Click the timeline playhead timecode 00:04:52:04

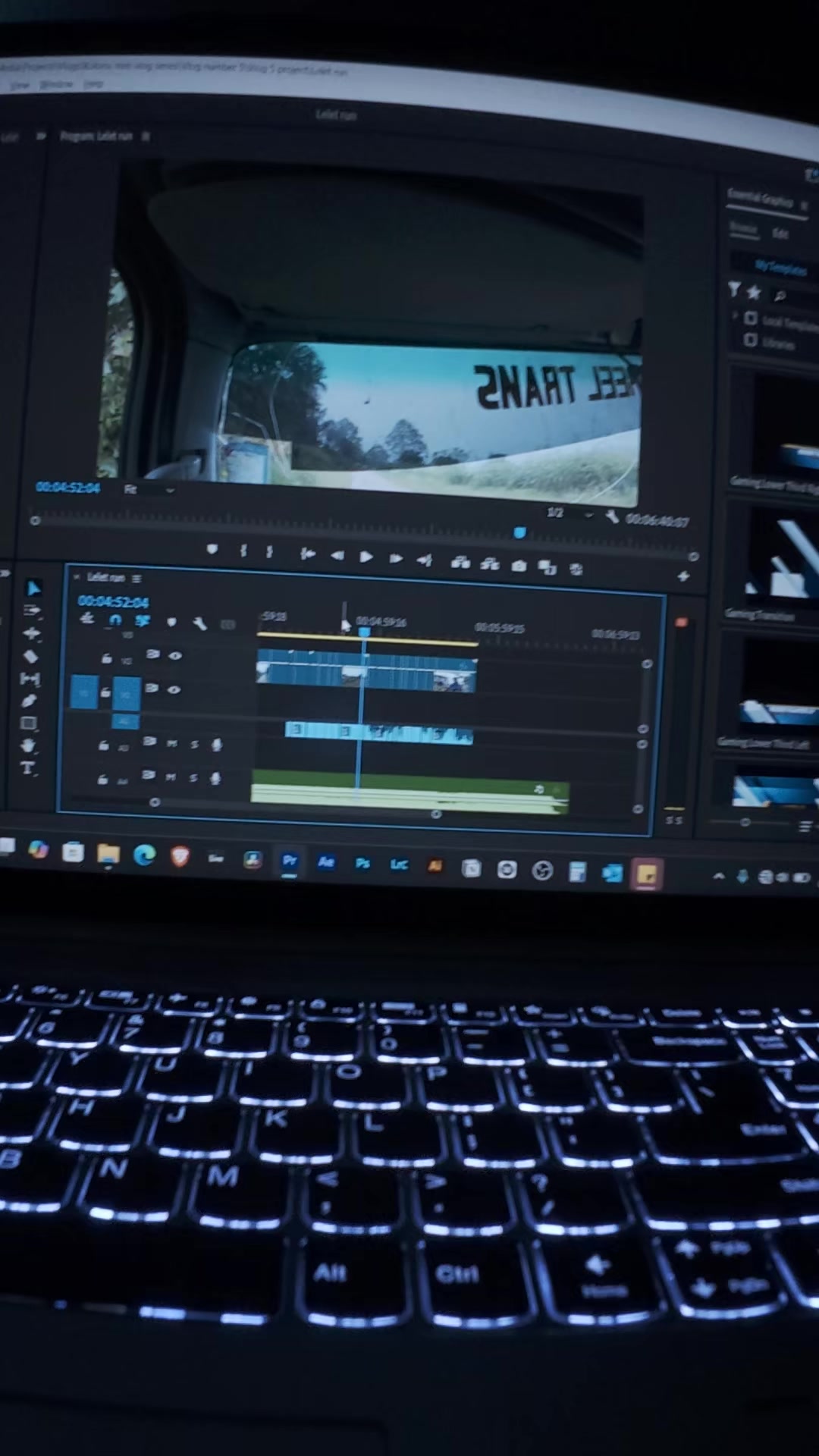tap(113, 602)
